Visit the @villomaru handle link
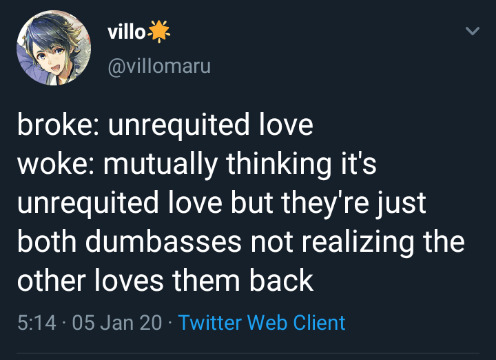This screenshot has height=360, width=496. click(159, 66)
